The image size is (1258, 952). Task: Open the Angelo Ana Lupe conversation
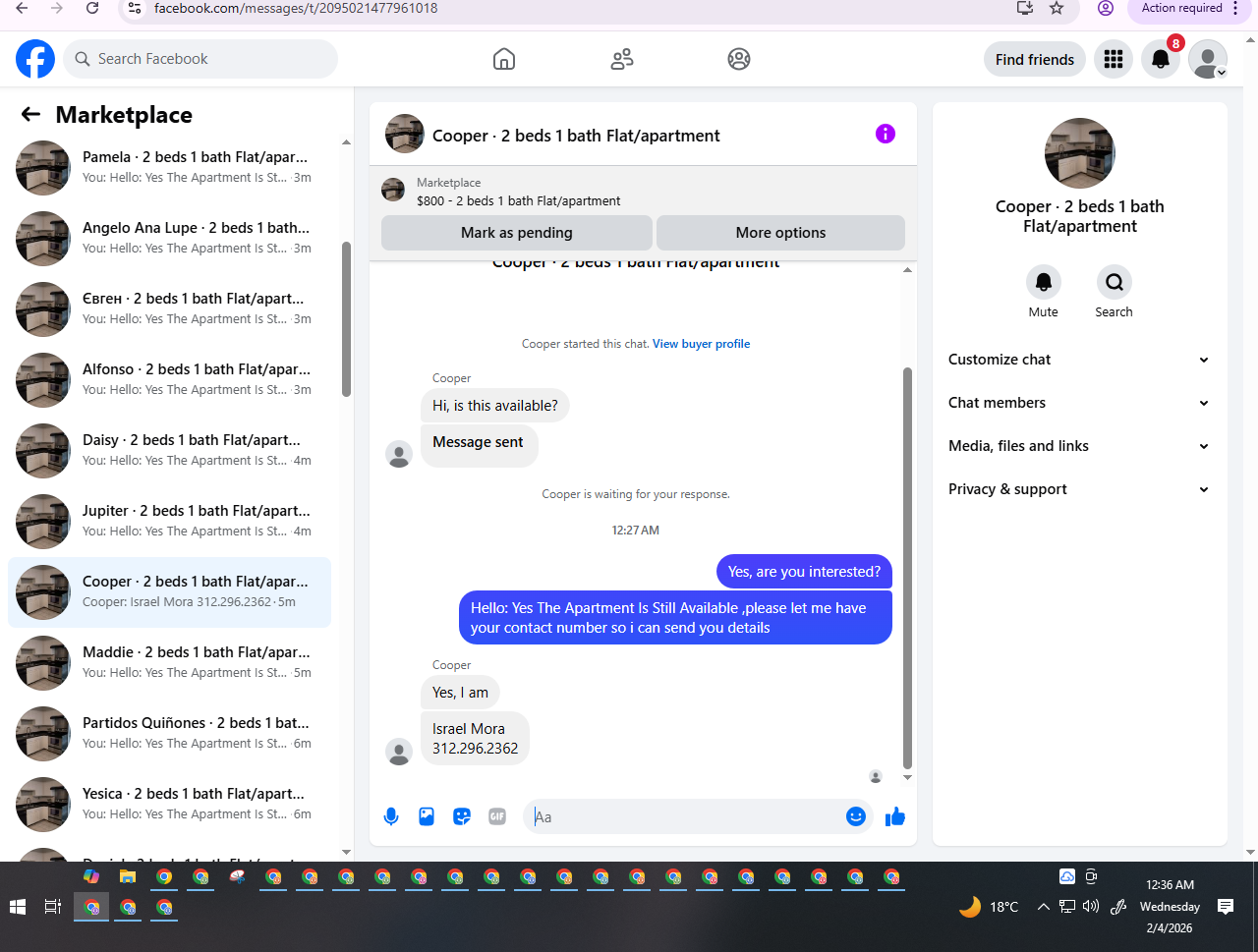coord(169,239)
